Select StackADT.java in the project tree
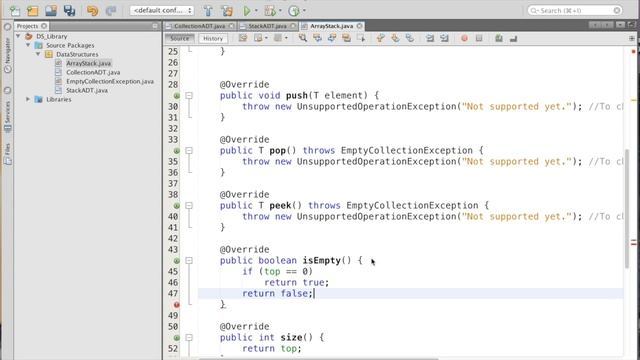The height and width of the screenshot is (360, 640). pyautogui.click(x=87, y=90)
